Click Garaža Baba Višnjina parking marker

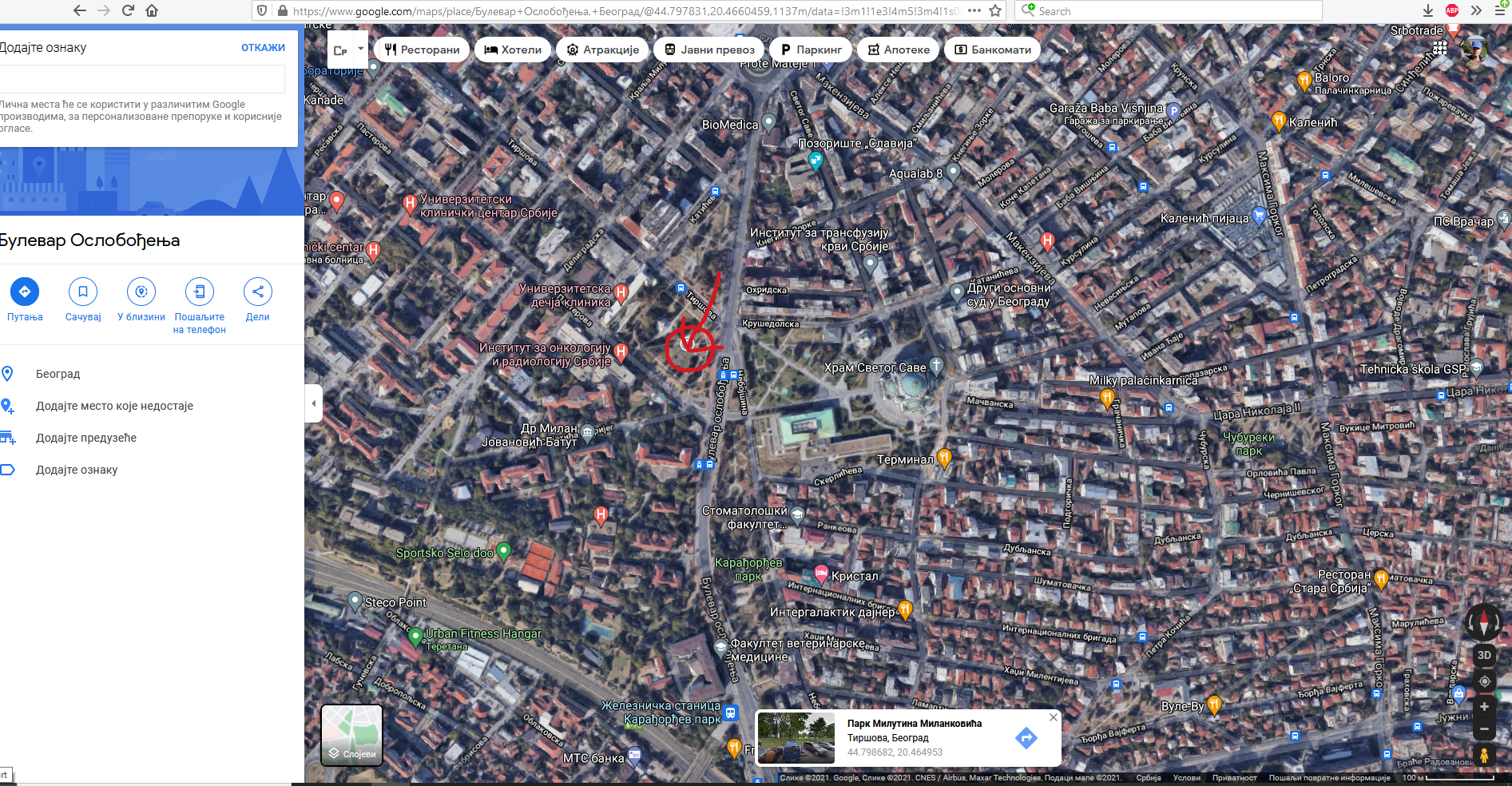coord(1173,112)
